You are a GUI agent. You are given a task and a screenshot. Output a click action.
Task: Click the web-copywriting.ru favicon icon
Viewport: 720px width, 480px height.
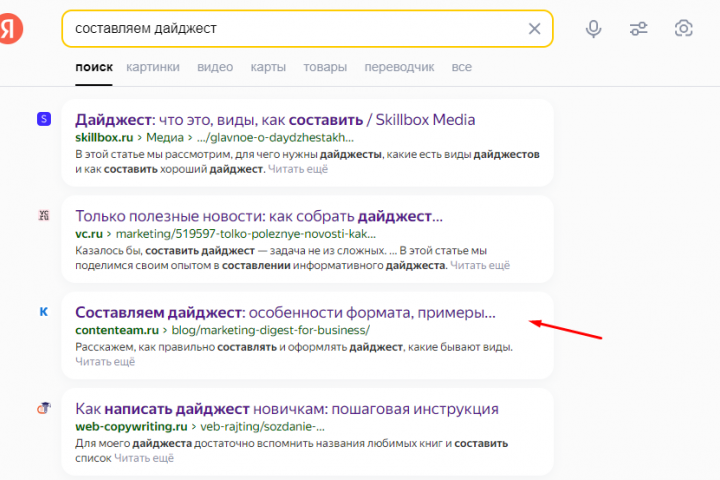(44, 408)
